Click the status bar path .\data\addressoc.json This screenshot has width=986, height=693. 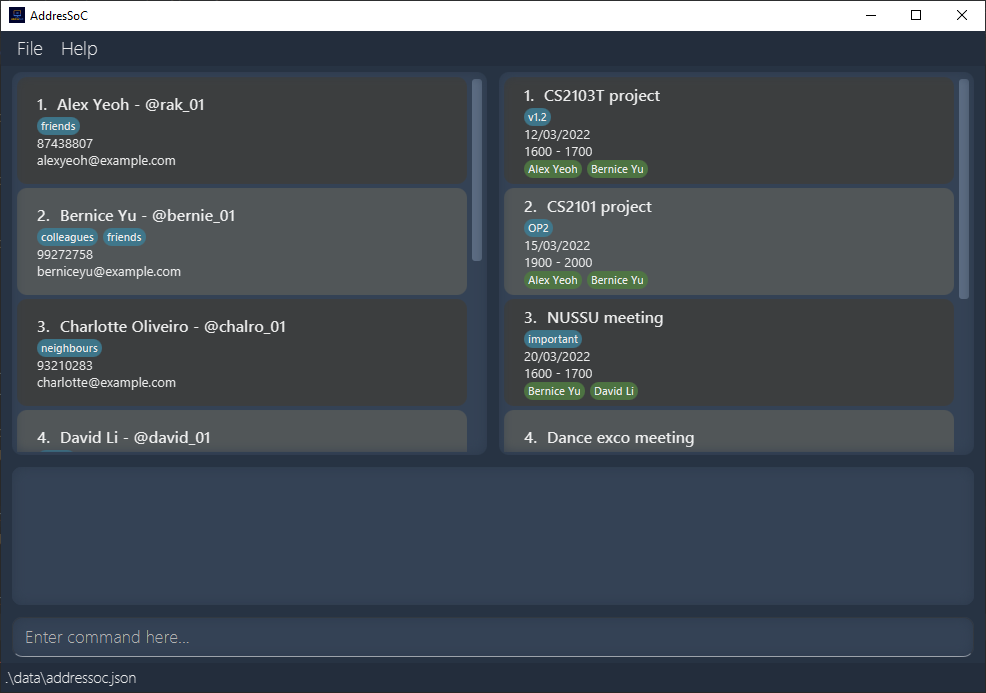pos(71,678)
